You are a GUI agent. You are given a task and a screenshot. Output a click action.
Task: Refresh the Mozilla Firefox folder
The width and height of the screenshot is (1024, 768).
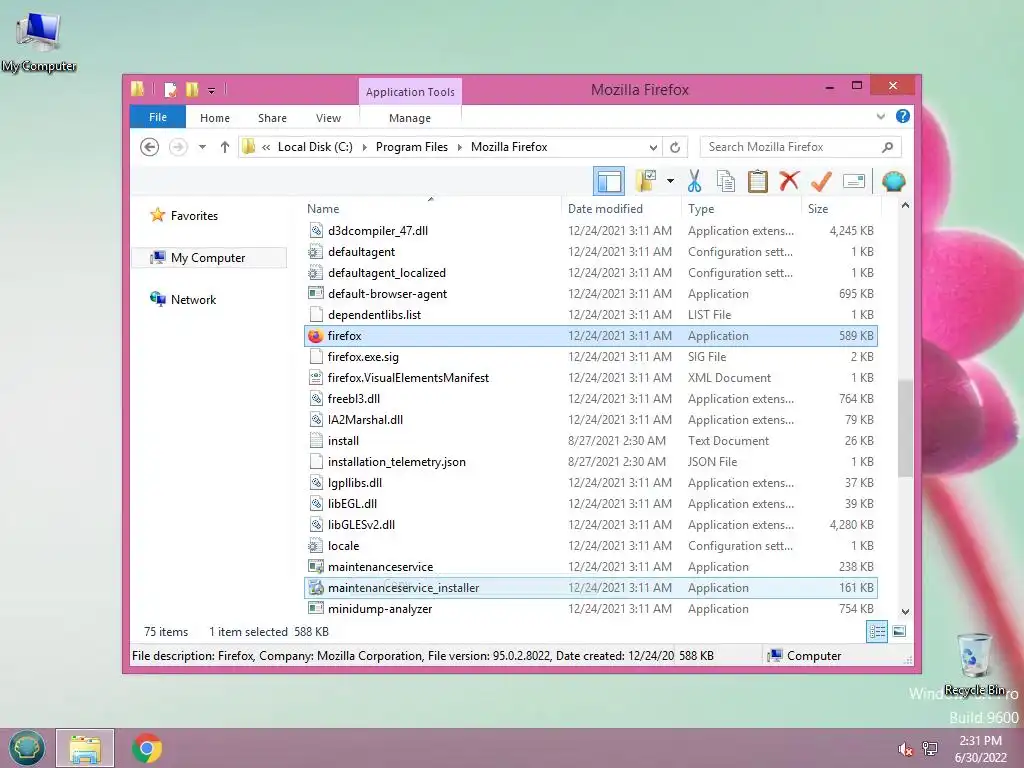(x=675, y=147)
